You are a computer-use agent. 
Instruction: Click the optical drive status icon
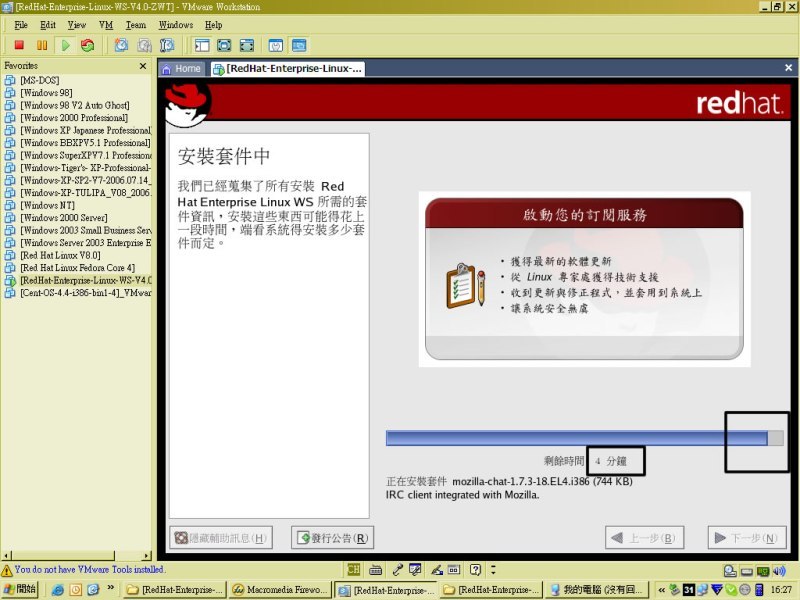pyautogui.click(x=746, y=571)
